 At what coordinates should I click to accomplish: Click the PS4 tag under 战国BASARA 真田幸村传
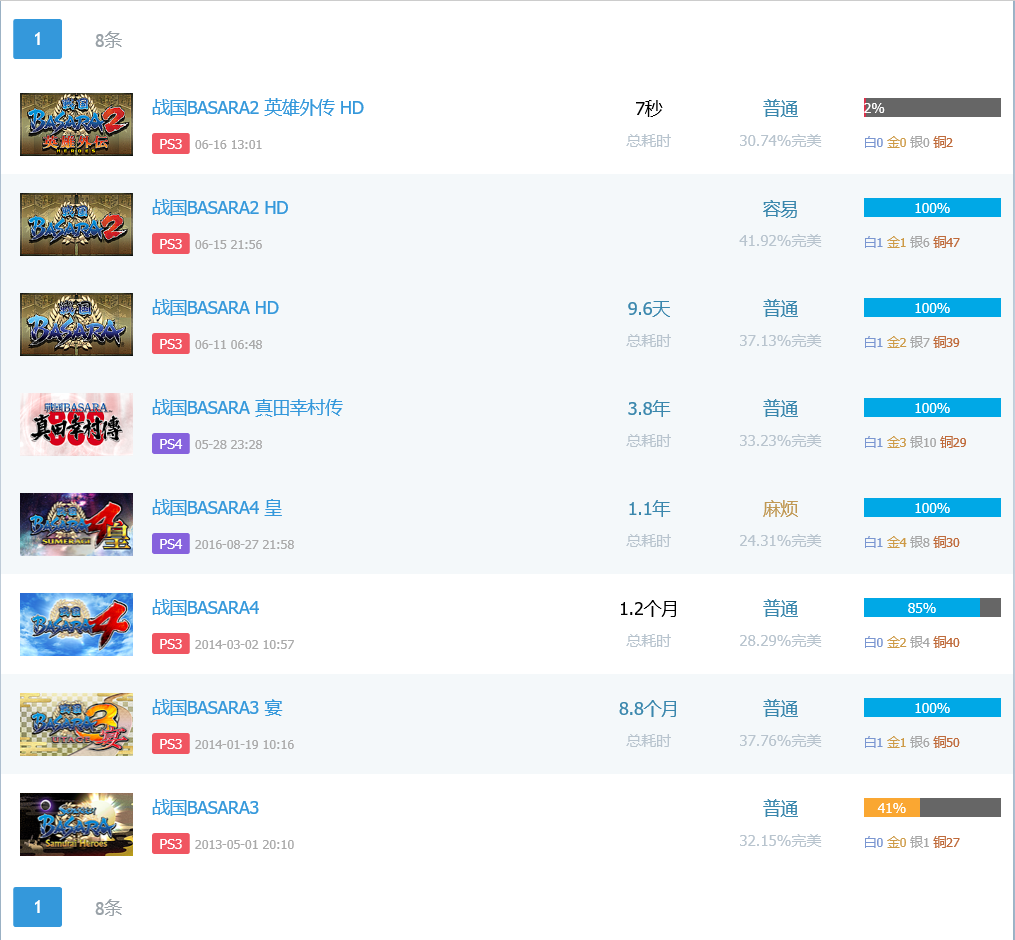(170, 444)
